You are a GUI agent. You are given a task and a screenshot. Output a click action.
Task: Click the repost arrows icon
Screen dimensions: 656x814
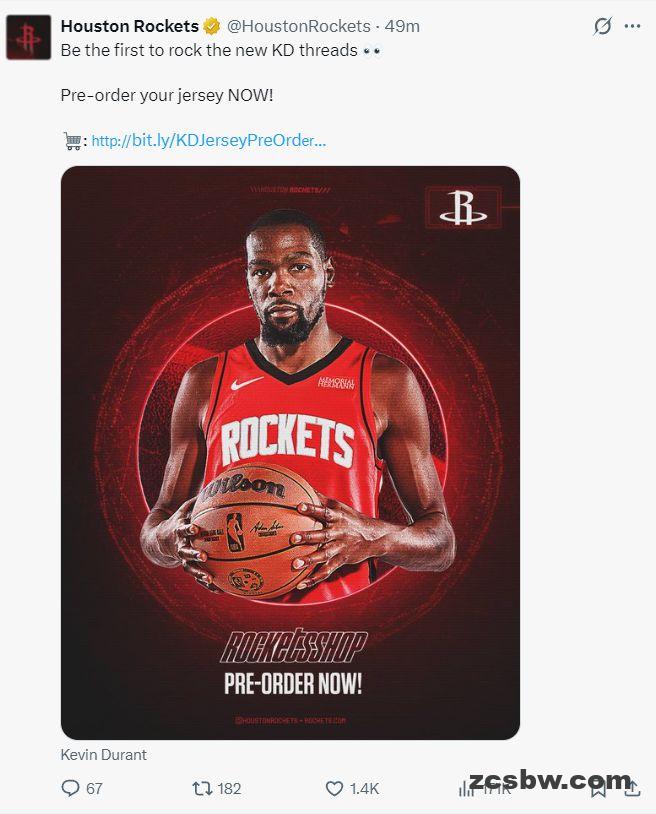click(202, 789)
